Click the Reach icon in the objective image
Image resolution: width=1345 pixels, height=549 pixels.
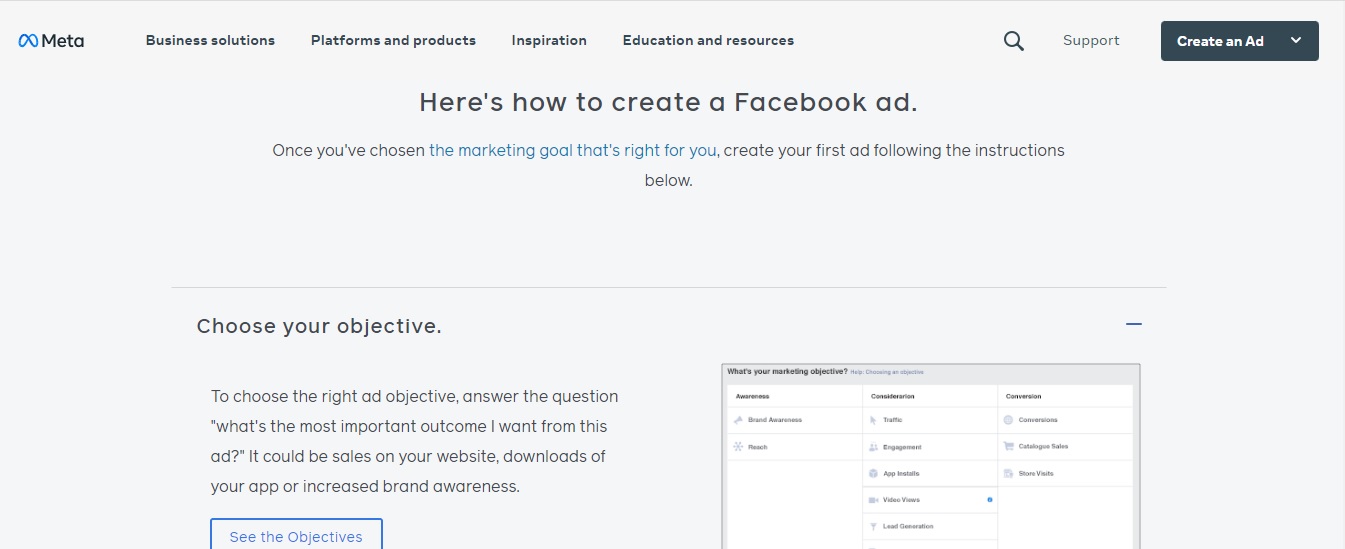click(738, 447)
